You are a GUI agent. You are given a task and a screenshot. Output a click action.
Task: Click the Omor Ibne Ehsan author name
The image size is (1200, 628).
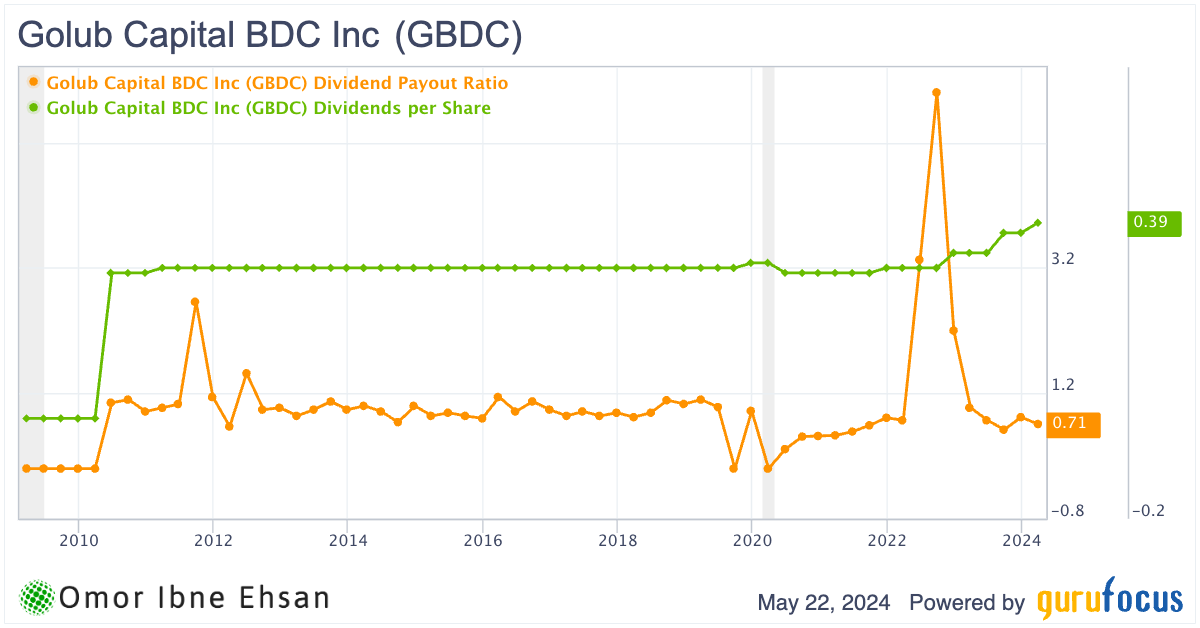[x=195, y=598]
